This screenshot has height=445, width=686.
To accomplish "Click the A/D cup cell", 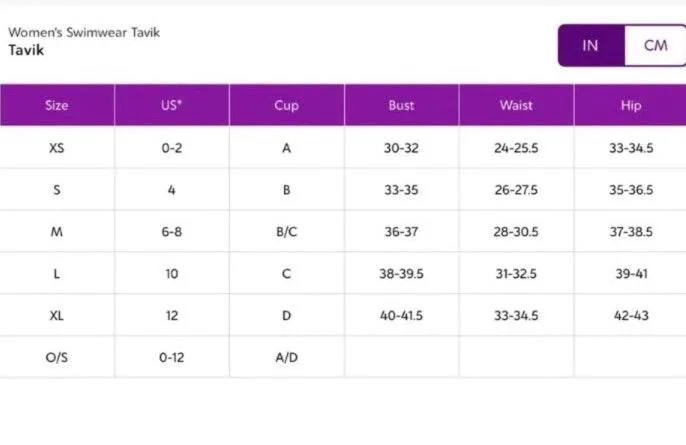I will click(x=286, y=358).
